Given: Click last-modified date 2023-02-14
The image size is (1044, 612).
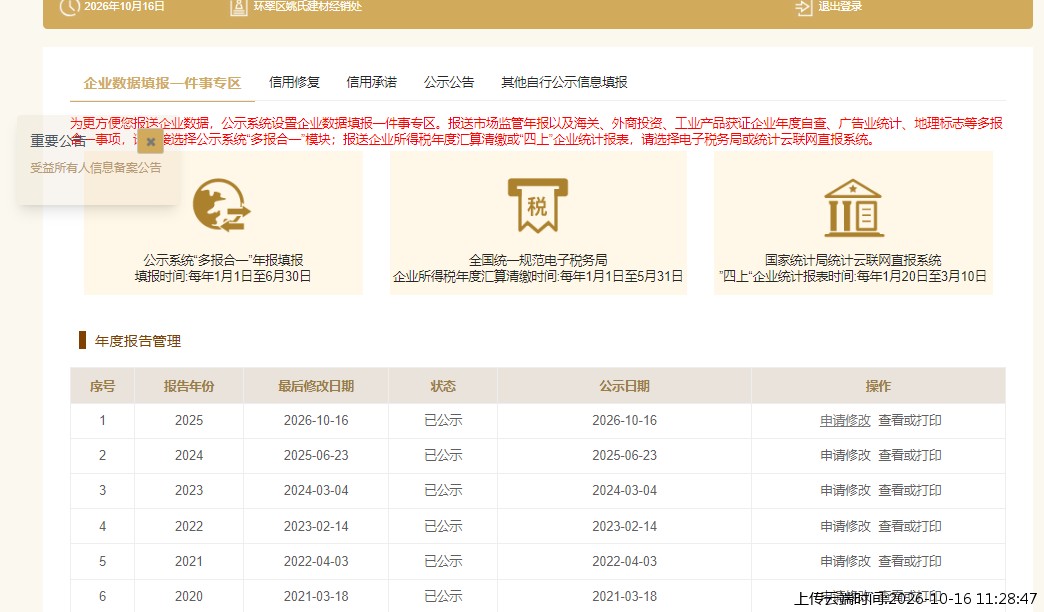Looking at the screenshot, I should pos(316,526).
